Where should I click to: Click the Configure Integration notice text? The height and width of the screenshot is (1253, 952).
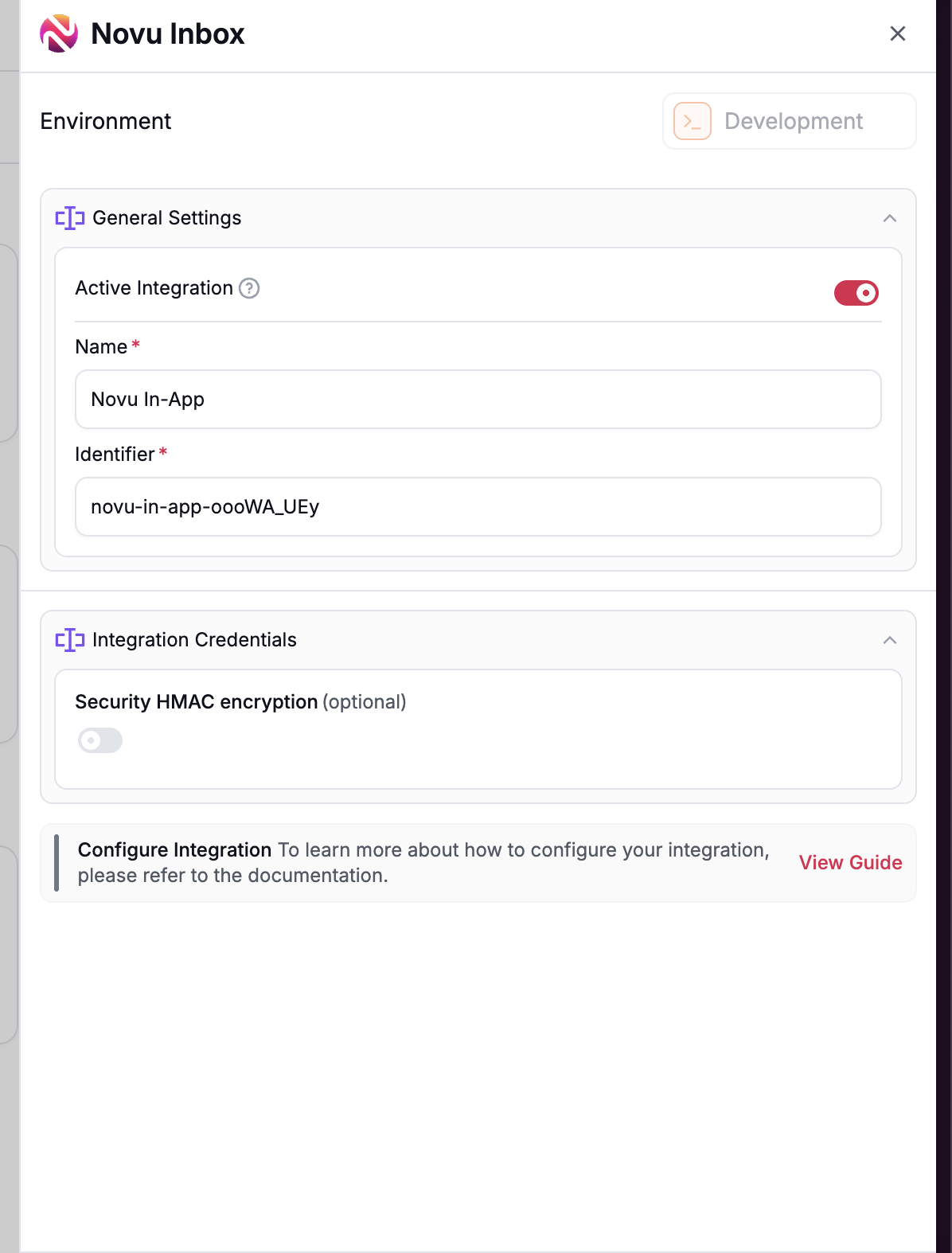(423, 863)
